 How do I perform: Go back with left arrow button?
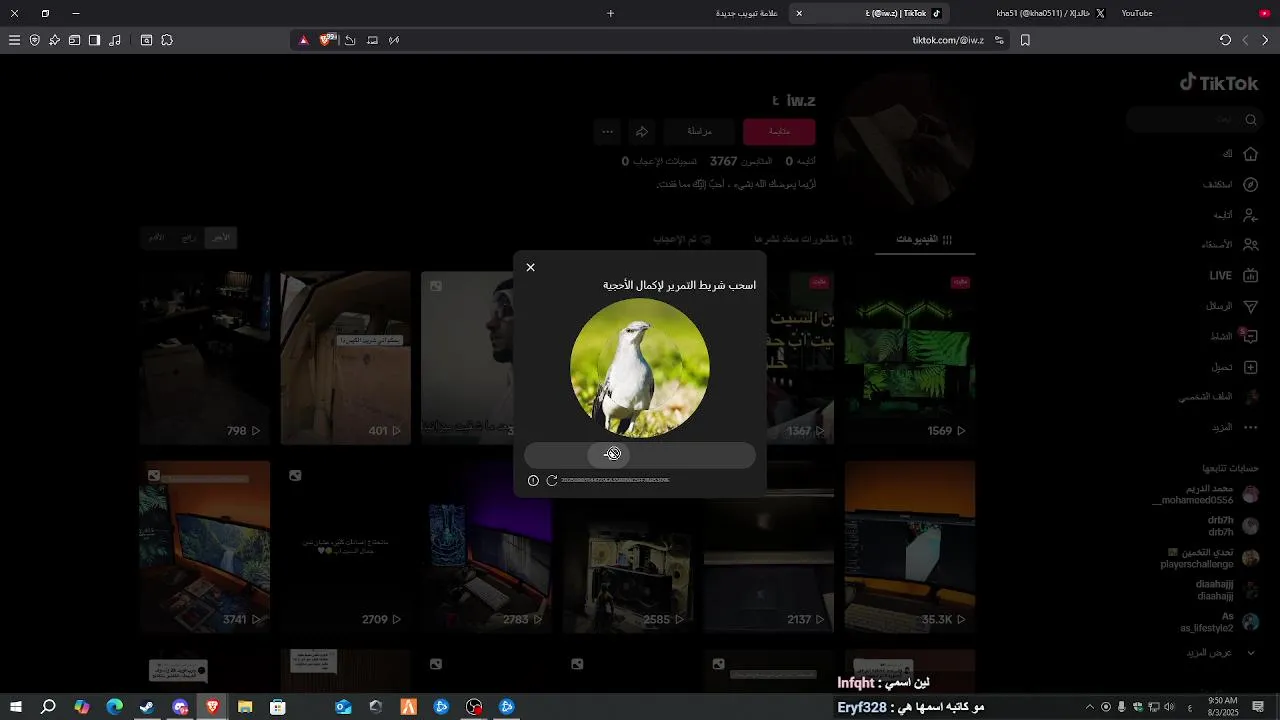pyautogui.click(x=1245, y=40)
